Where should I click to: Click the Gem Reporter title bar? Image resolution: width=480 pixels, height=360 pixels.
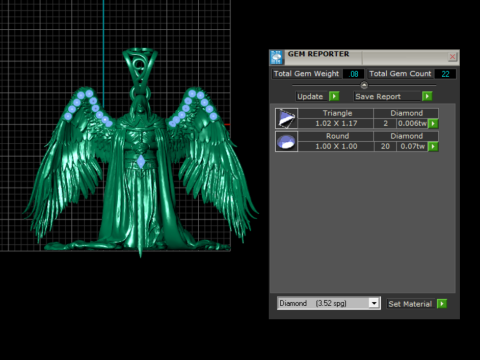364,57
